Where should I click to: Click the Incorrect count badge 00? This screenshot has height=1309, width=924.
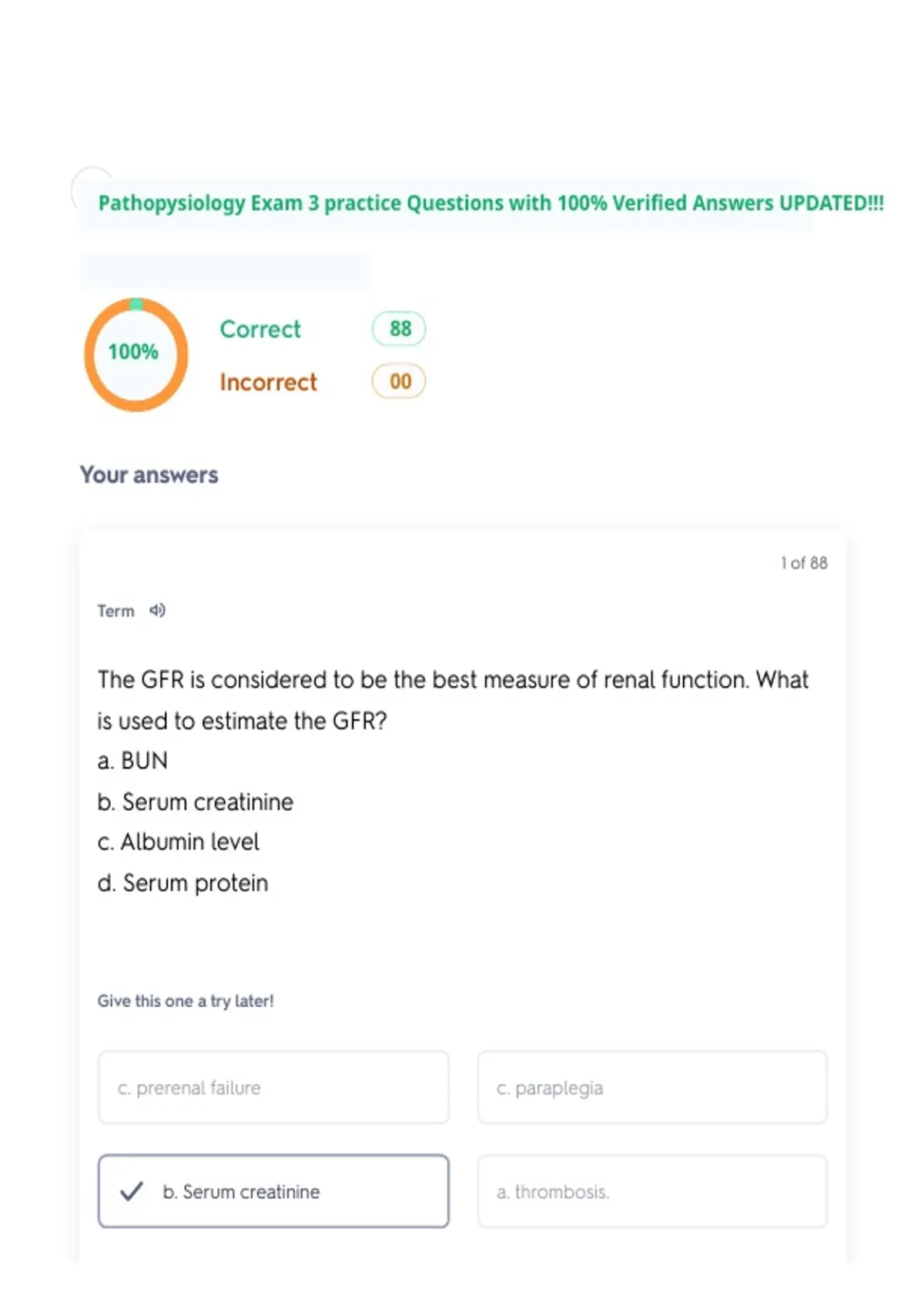click(x=399, y=381)
